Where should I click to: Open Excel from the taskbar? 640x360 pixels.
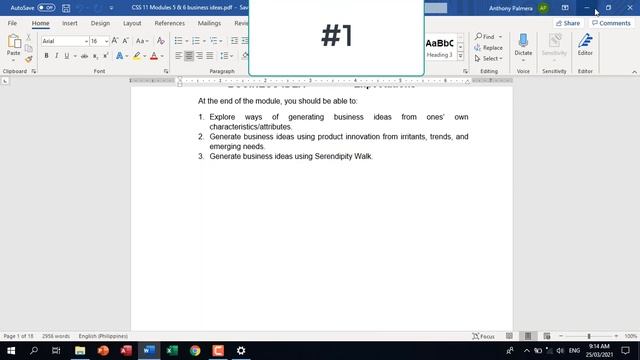point(172,351)
